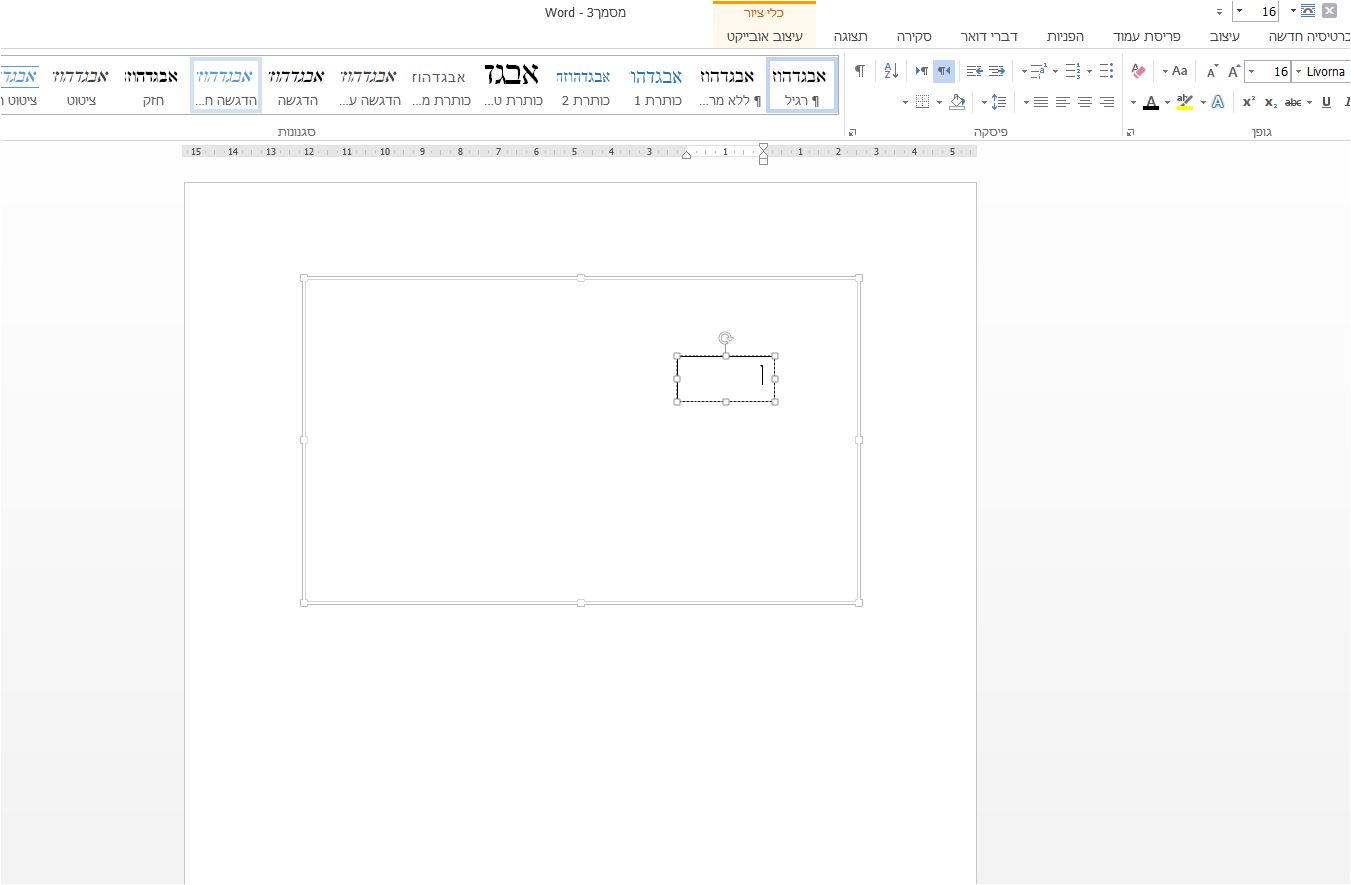Click the paragraph shading paint bucket
Image resolution: width=1351 pixels, height=885 pixels.
957,102
